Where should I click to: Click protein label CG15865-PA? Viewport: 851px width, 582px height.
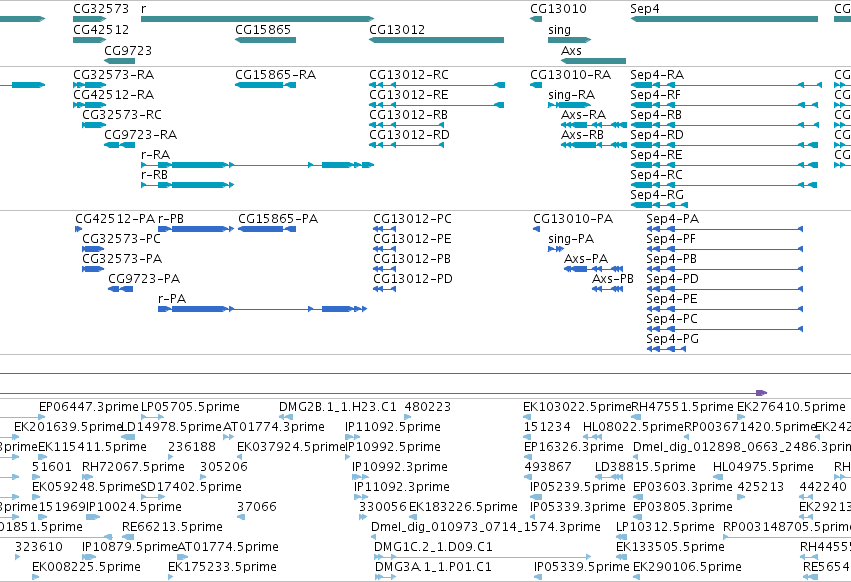278,219
